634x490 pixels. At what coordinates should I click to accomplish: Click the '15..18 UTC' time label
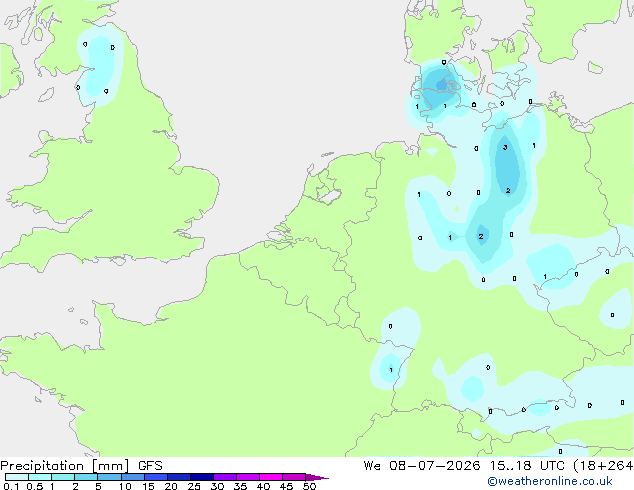[x=526, y=466]
